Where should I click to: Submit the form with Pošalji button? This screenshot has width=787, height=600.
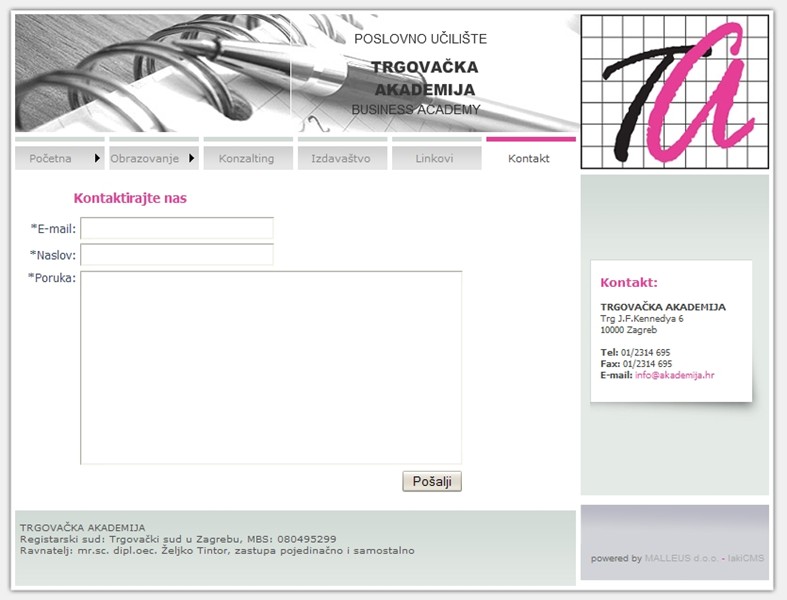tap(432, 481)
